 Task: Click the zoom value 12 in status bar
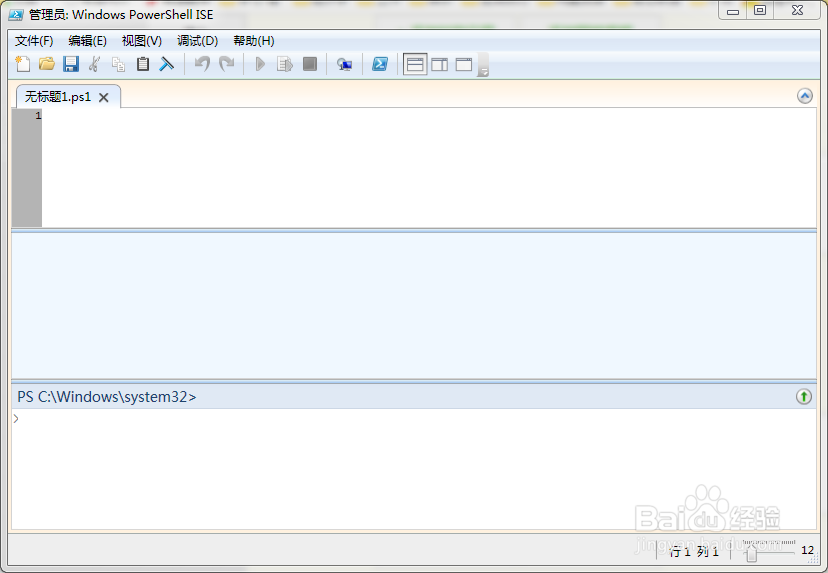coord(807,550)
